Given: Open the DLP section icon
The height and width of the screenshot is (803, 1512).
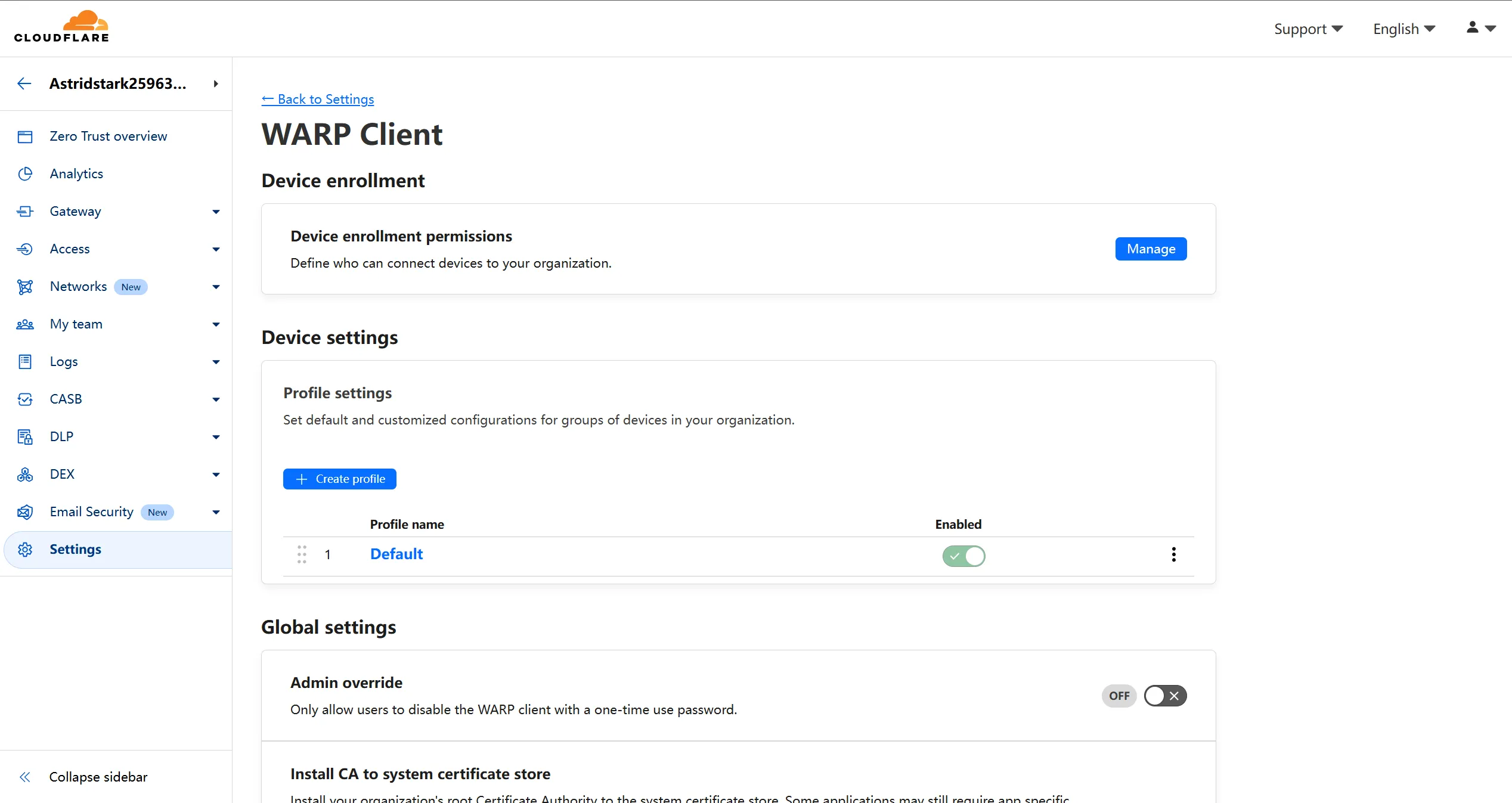Looking at the screenshot, I should pyautogui.click(x=25, y=436).
